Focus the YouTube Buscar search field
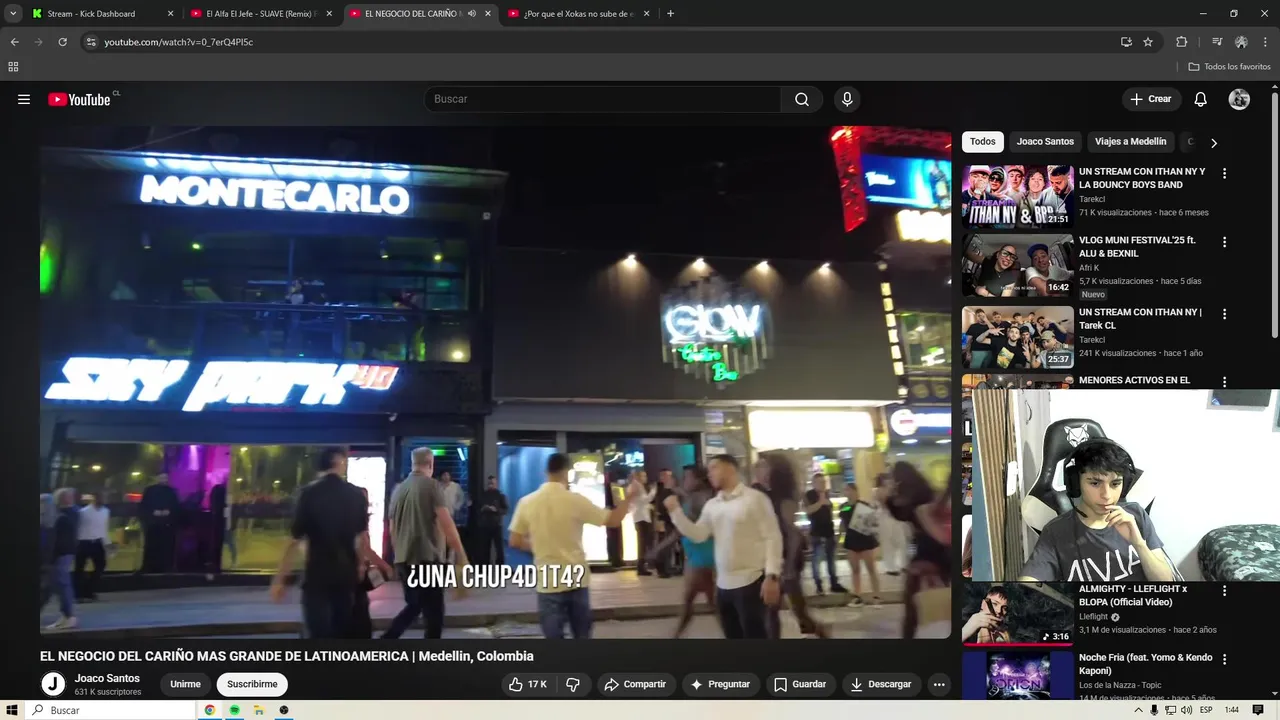This screenshot has width=1280, height=720. pyautogui.click(x=603, y=99)
